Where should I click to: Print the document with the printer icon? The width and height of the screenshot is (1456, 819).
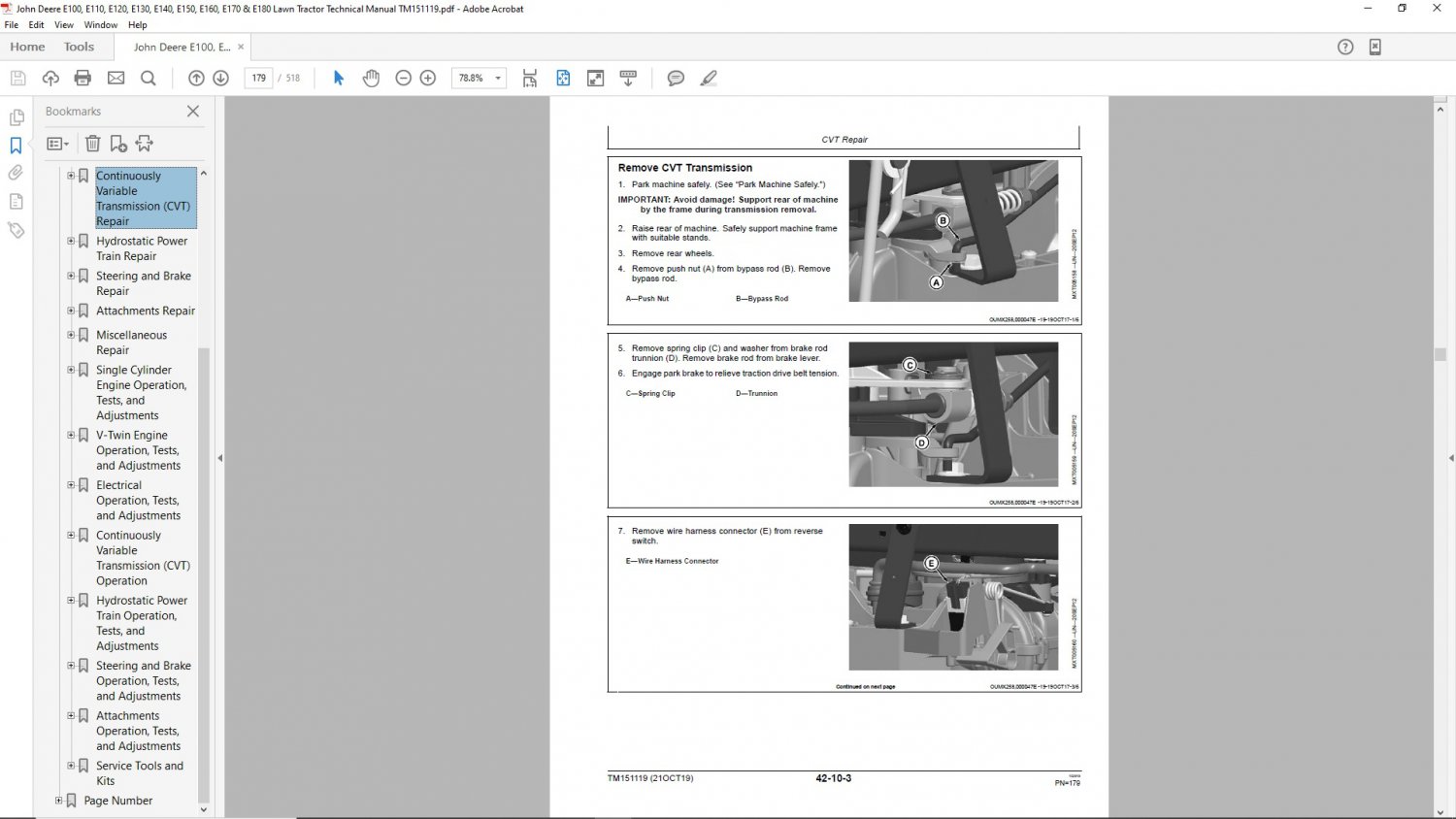(83, 79)
